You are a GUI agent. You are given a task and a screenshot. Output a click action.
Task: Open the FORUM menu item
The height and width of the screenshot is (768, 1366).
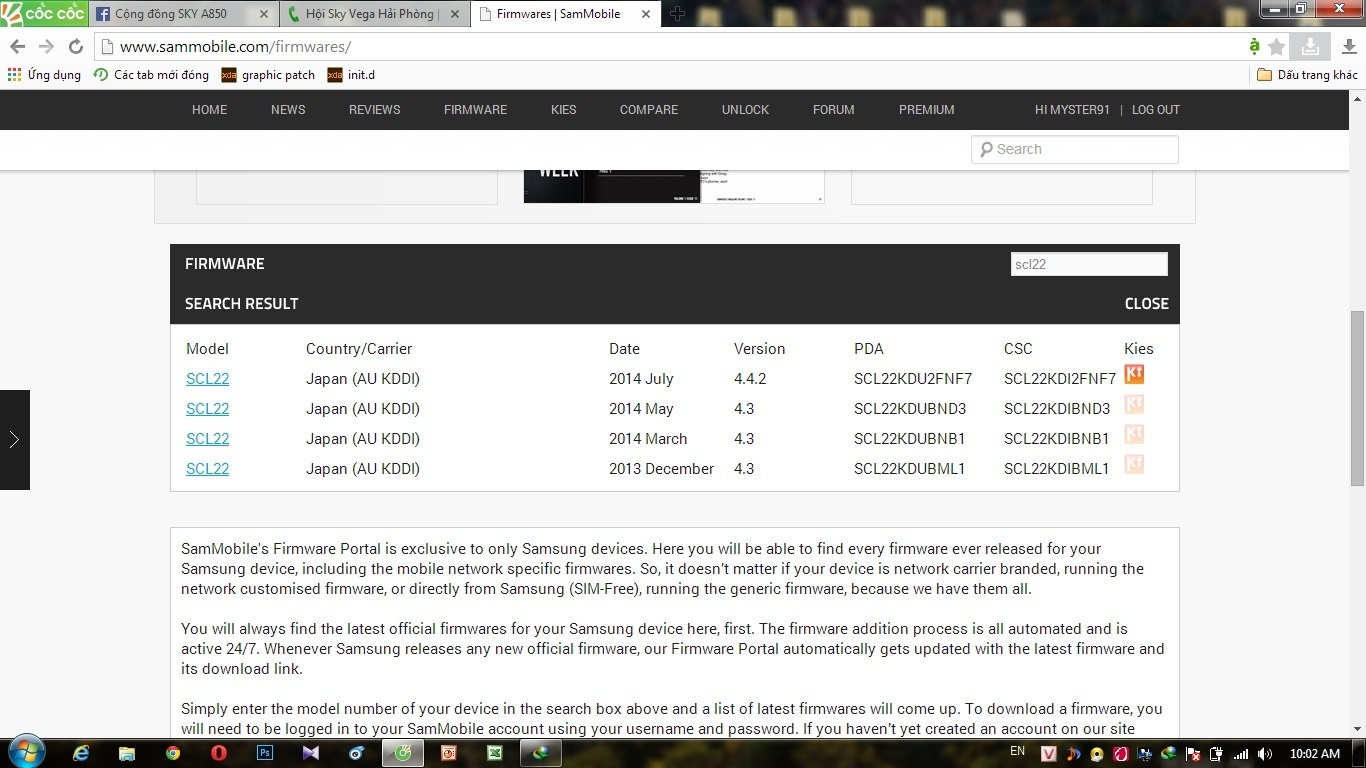[x=834, y=110]
